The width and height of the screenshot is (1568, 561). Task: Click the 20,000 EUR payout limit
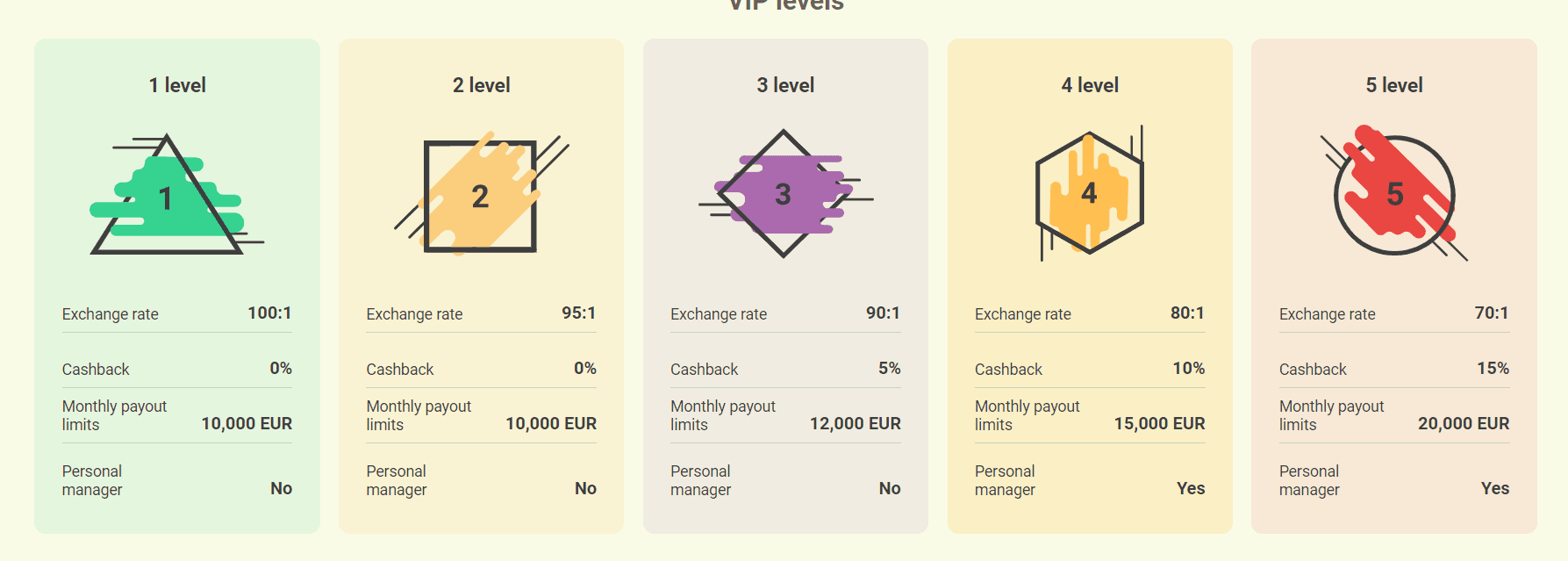(x=1464, y=424)
